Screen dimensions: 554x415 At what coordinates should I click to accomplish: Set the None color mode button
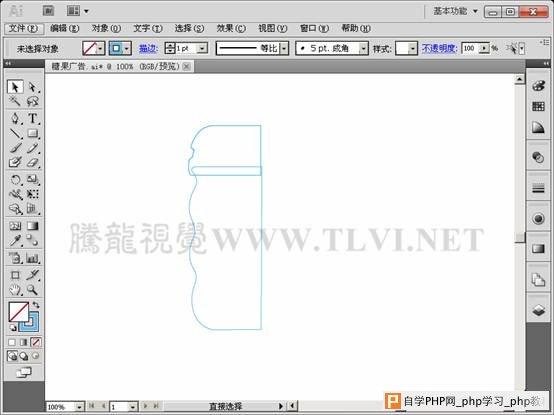click(x=36, y=342)
